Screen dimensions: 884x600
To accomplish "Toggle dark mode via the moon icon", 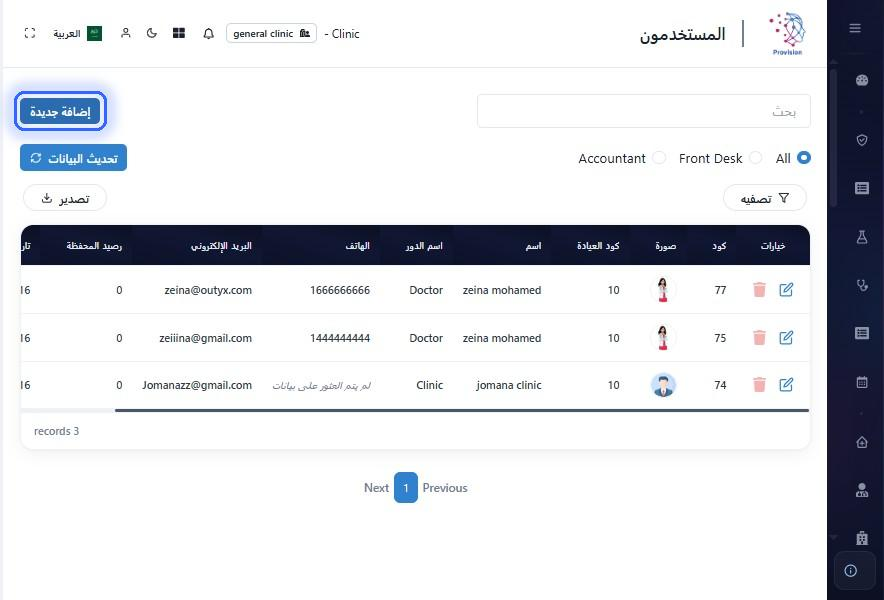I will 152,33.
